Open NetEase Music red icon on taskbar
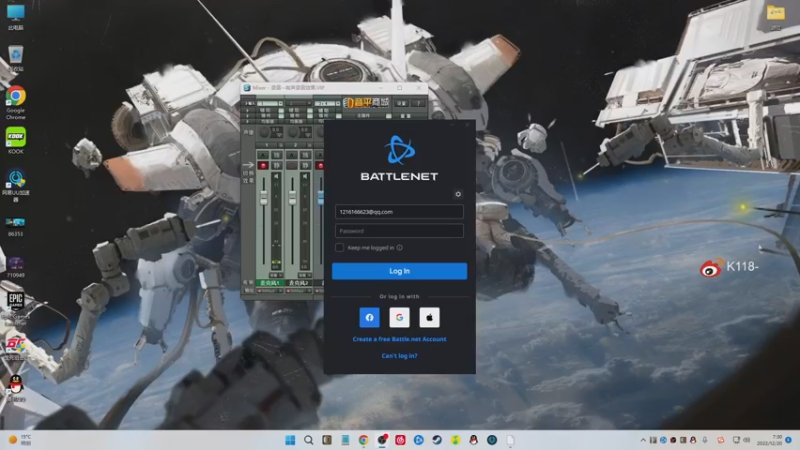The height and width of the screenshot is (450, 800). pos(401,440)
